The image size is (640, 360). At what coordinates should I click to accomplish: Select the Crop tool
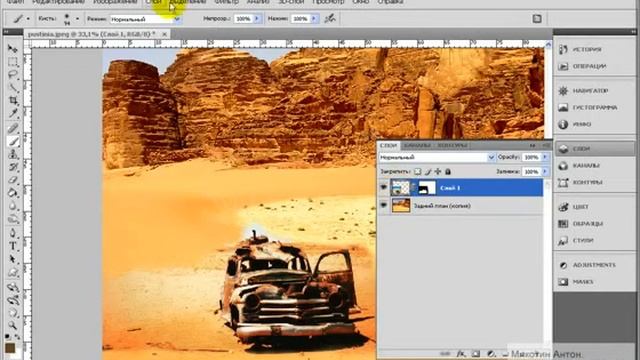click(x=13, y=100)
